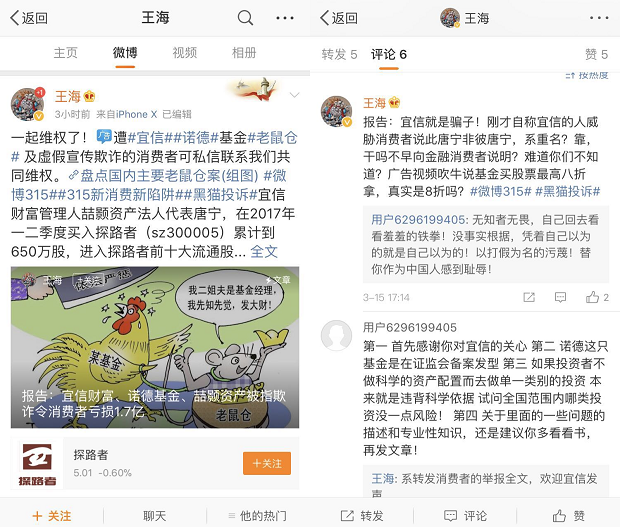Viewport: 620px width, 527px height.
Task: Tap the bottom bar 转发 share icon
Action: [347, 516]
